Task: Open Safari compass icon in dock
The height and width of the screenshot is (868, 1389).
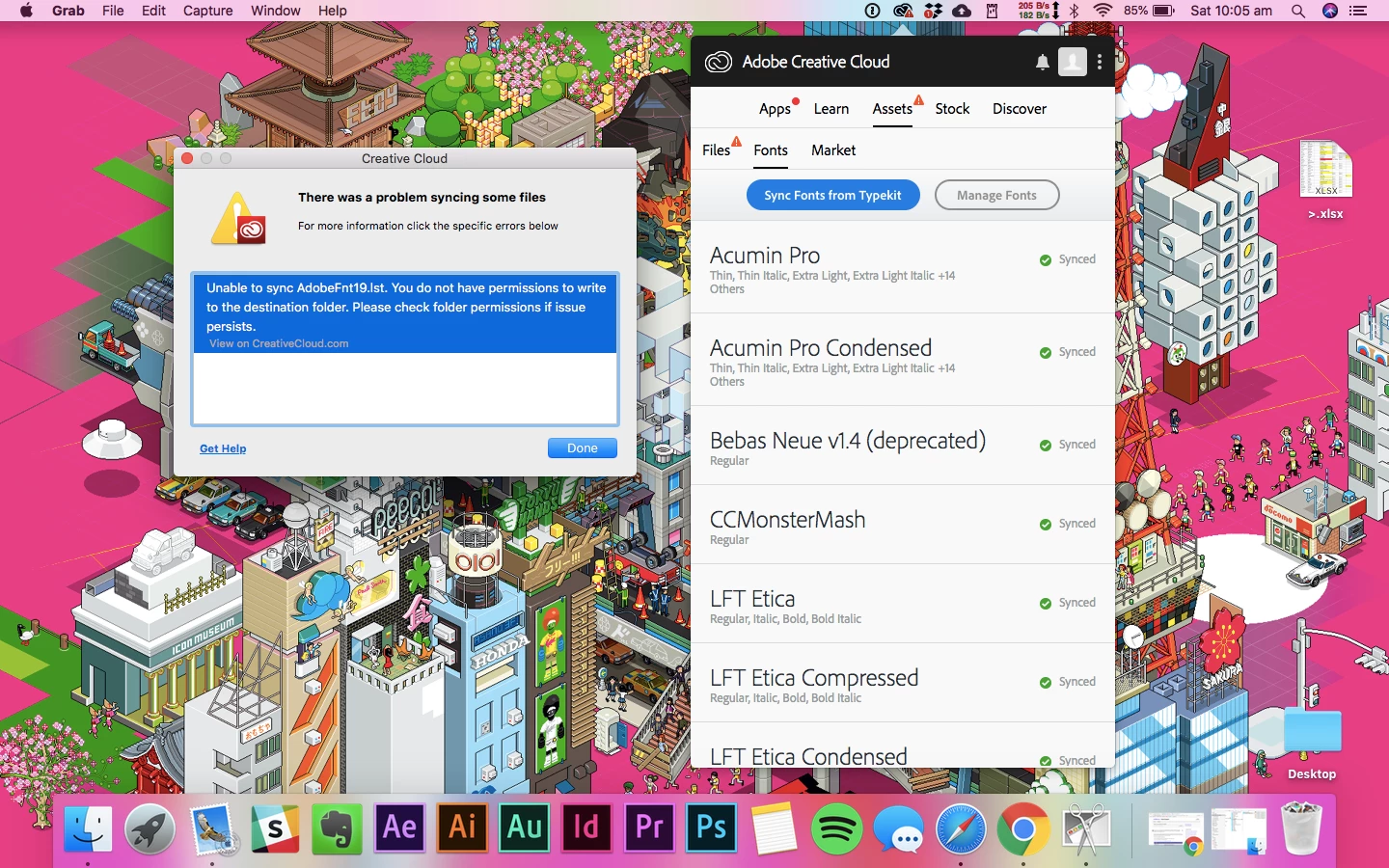Action: pyautogui.click(x=962, y=828)
